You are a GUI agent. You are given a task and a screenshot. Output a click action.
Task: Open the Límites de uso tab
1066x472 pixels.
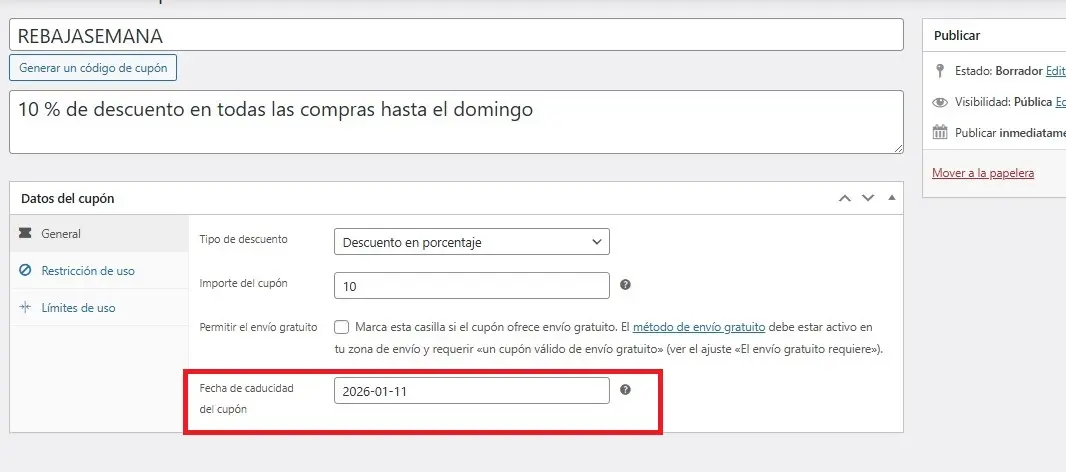tap(78, 308)
